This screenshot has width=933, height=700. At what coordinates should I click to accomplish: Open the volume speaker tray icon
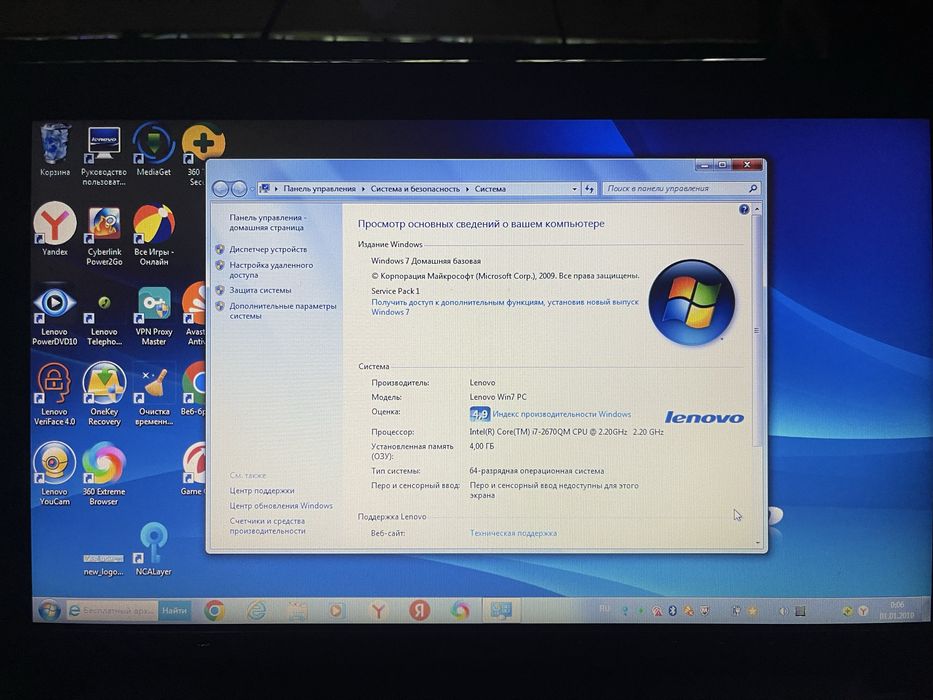(x=783, y=611)
